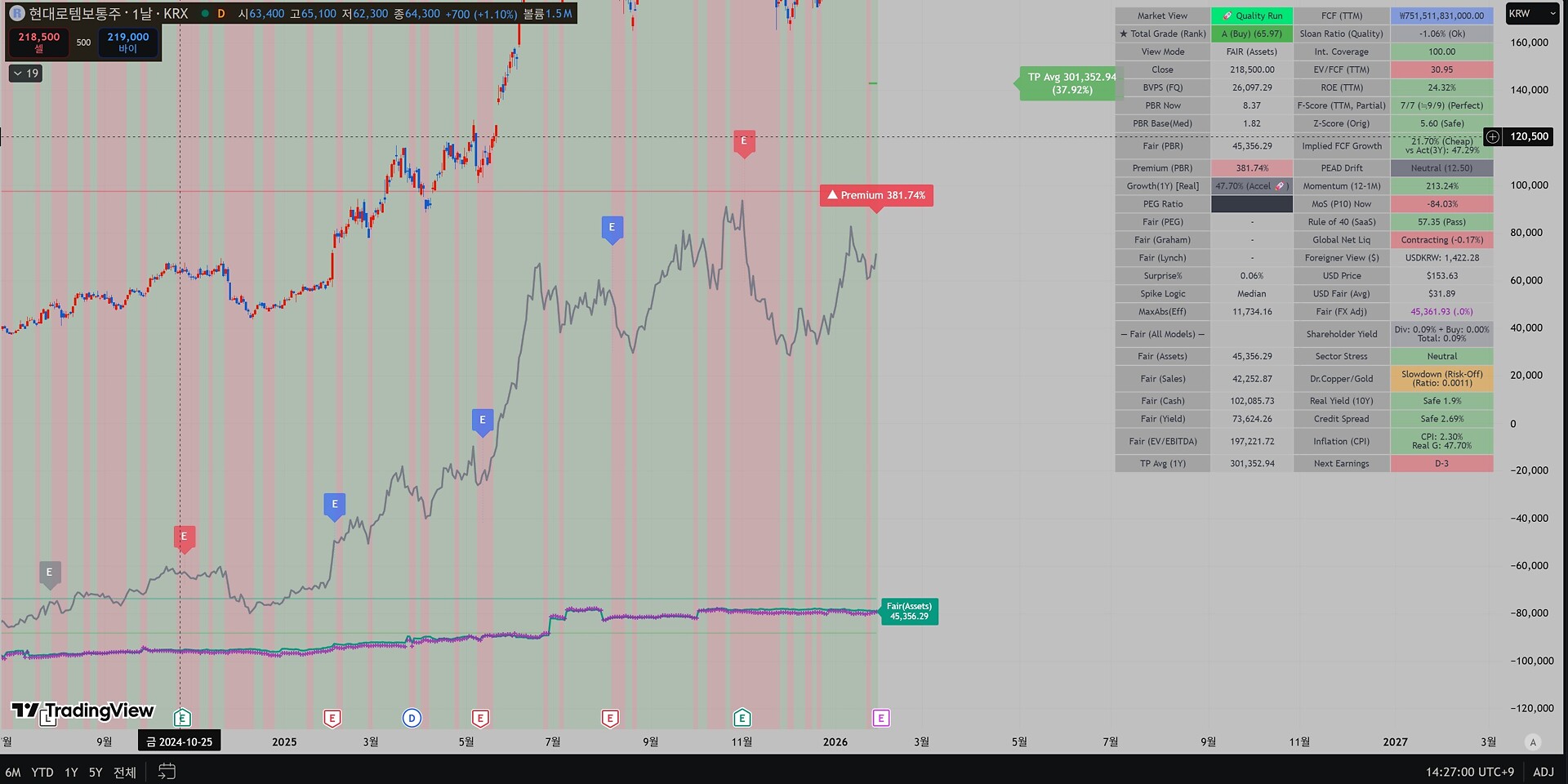Image resolution: width=1568 pixels, height=784 pixels.
Task: Click the red earnings E icon before March 2025
Action: point(332,718)
